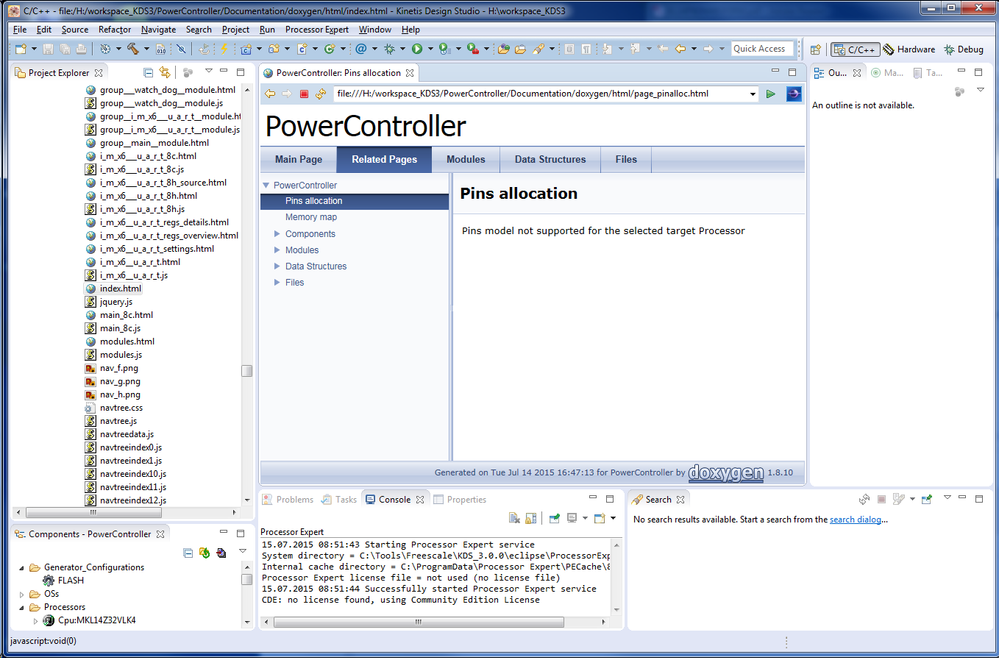Expand the OSs folder in Components

[22, 594]
